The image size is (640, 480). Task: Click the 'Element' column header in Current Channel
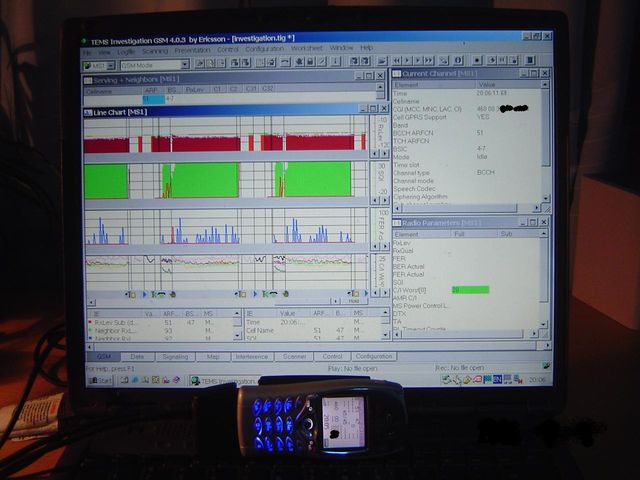pyautogui.click(x=434, y=85)
